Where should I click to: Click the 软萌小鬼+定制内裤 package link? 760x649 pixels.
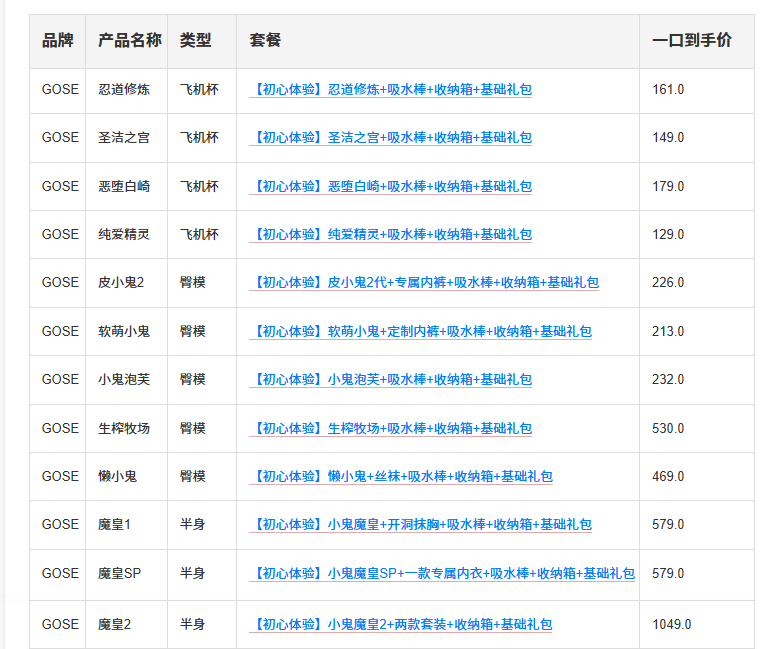[420, 331]
